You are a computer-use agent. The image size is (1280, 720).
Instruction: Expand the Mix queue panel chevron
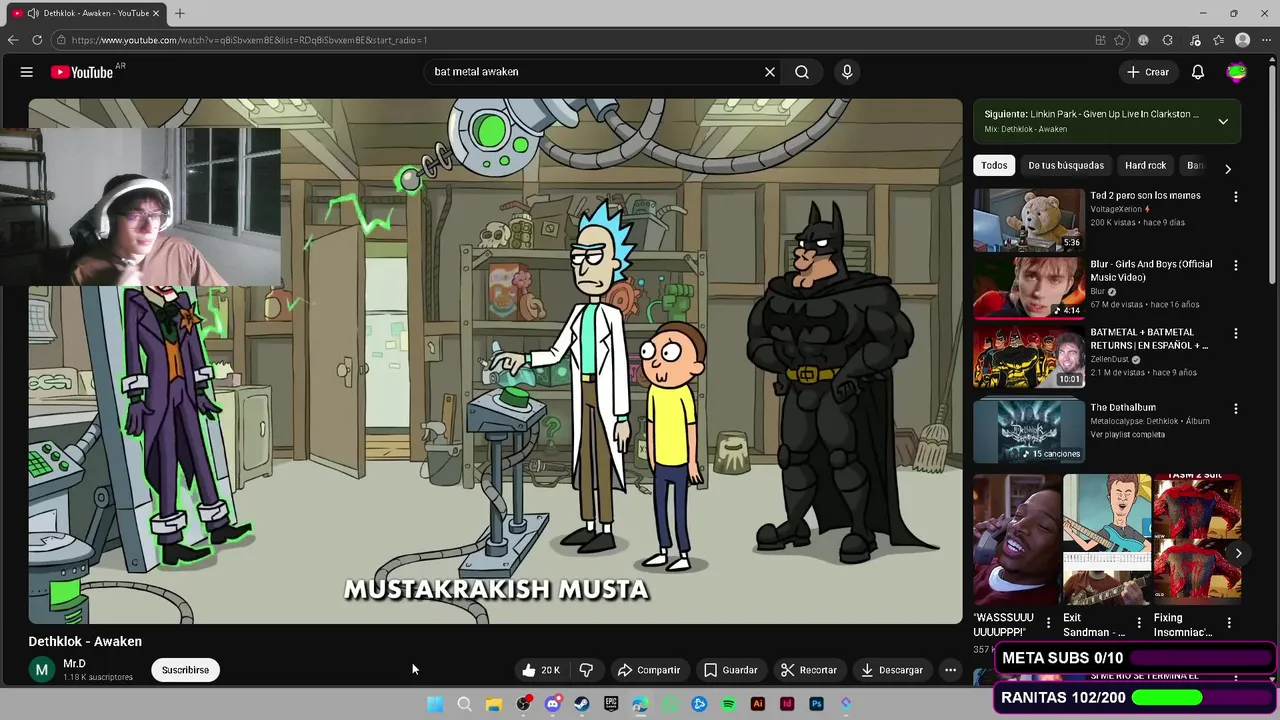pos(1223,121)
